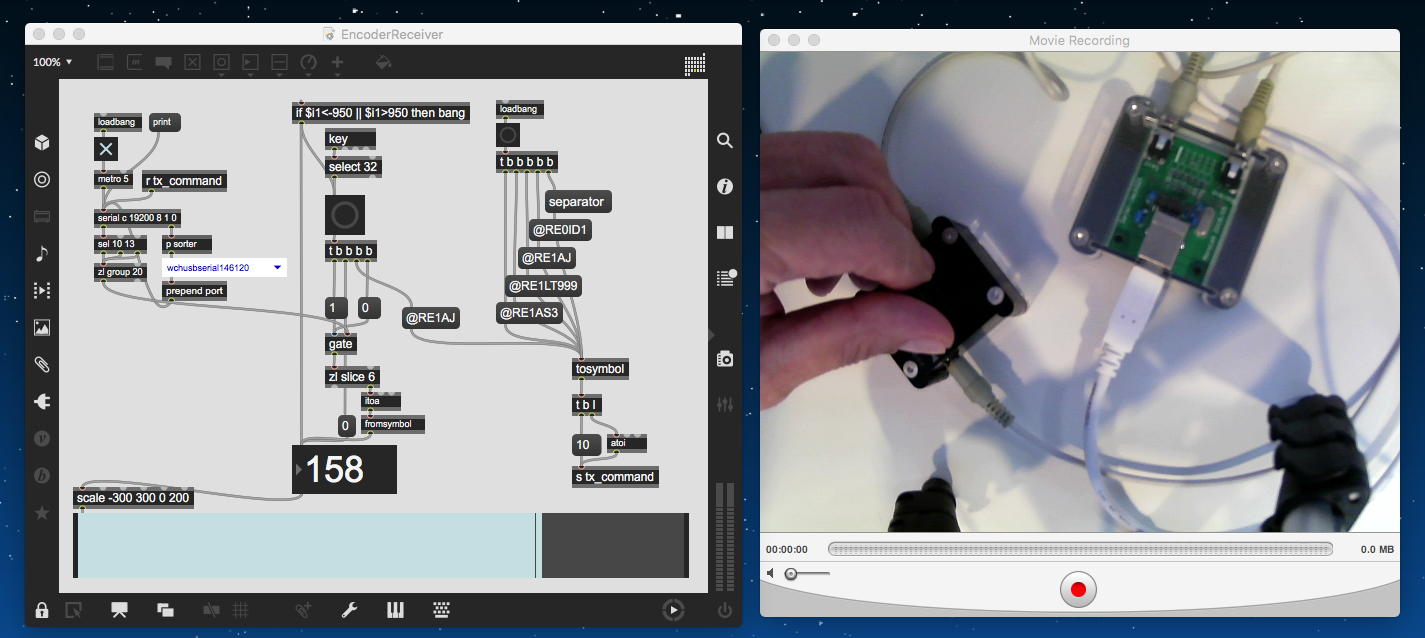1425x638 pixels.
Task: Click the bang button below key select
Action: point(345,215)
